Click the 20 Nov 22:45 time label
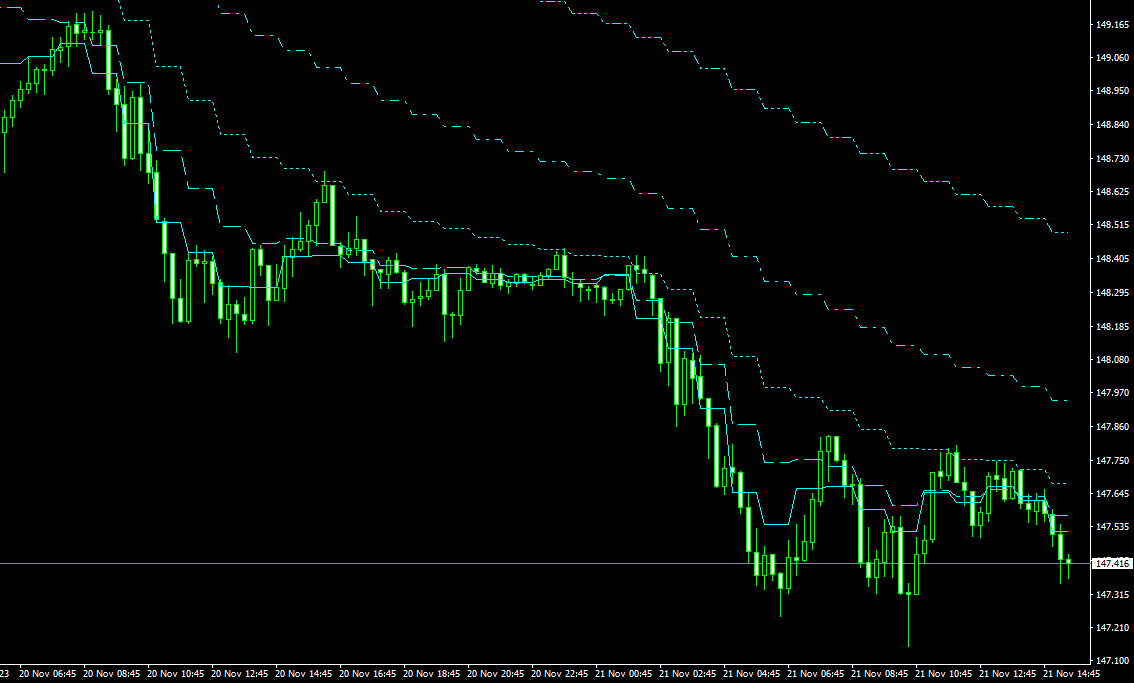 click(x=559, y=674)
